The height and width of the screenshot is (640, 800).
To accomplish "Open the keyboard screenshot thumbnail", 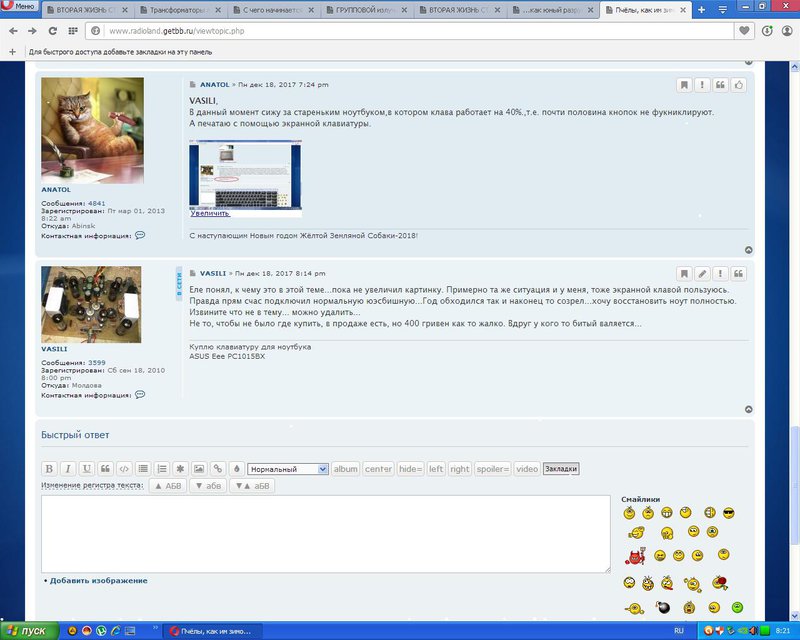I will (245, 174).
